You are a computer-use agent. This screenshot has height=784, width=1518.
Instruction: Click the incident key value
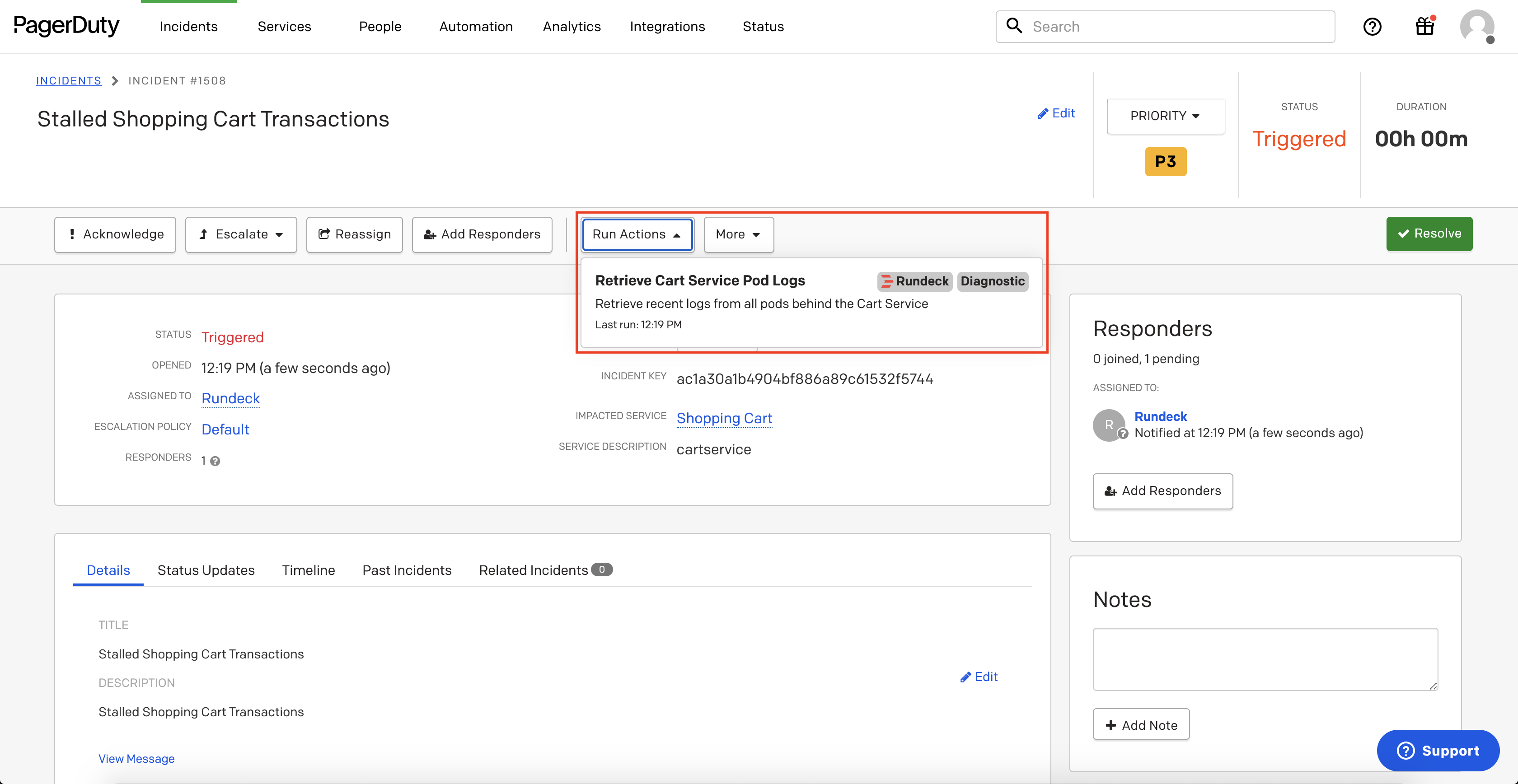pos(804,379)
